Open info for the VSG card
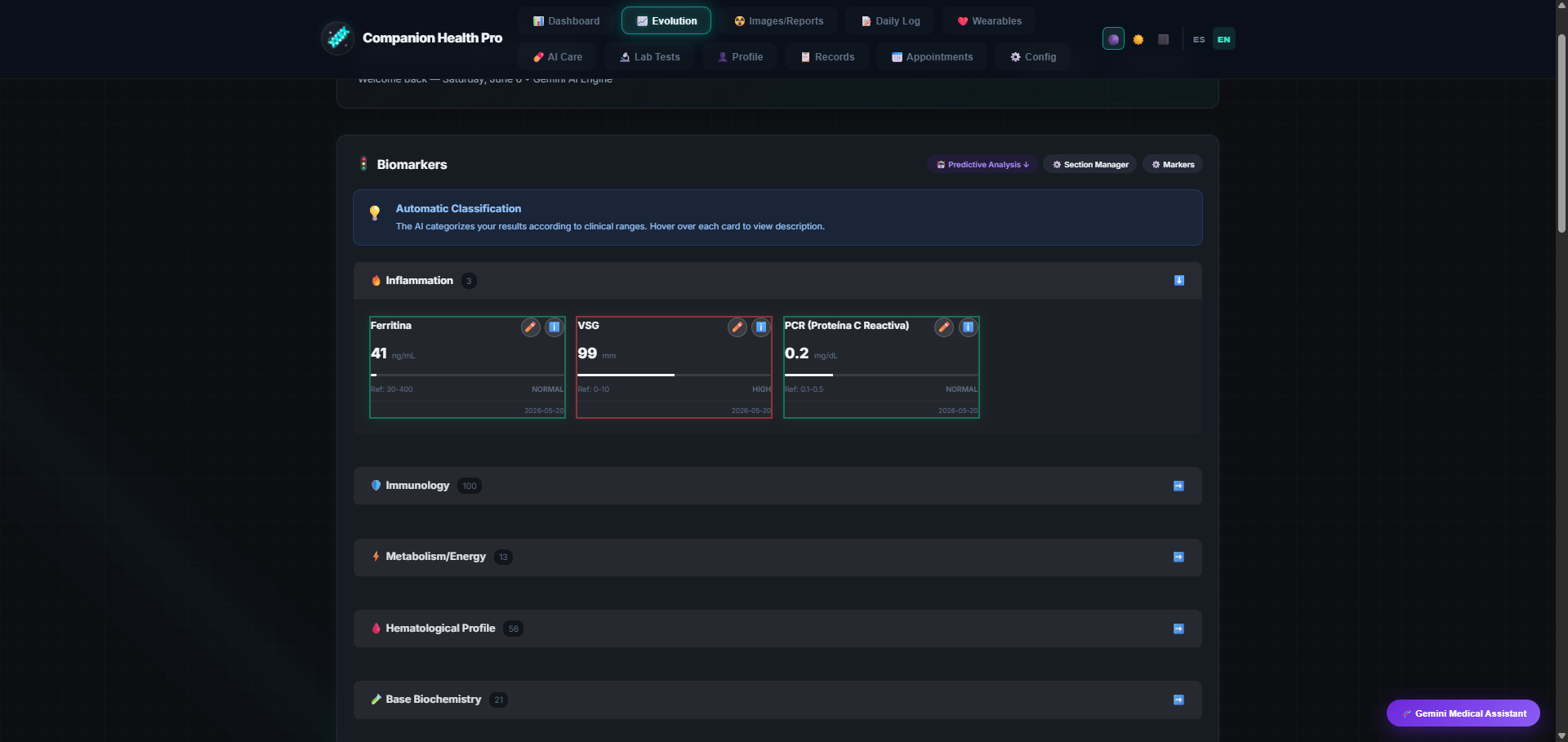Screen dimensions: 1568x742 (x=761, y=327)
